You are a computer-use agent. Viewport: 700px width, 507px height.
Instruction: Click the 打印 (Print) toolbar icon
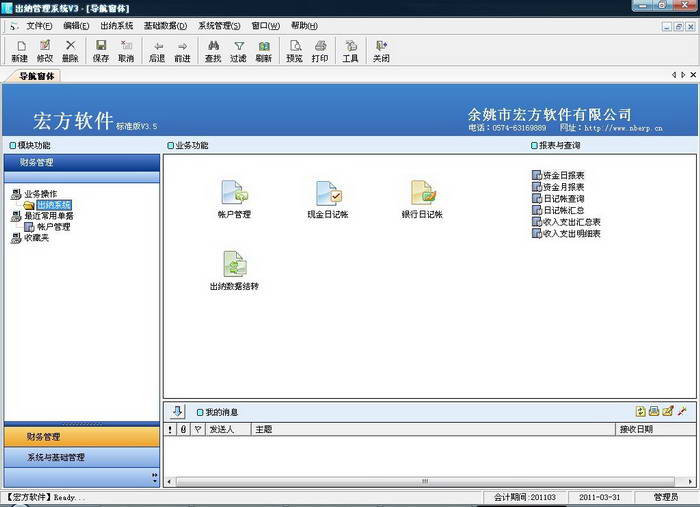click(x=320, y=51)
